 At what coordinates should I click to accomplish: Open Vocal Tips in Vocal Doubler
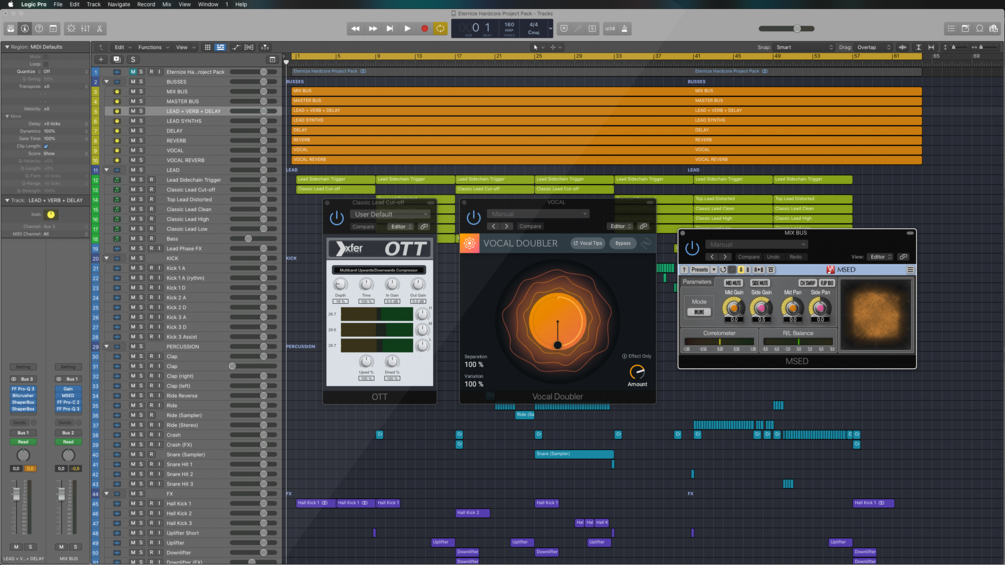pos(588,243)
